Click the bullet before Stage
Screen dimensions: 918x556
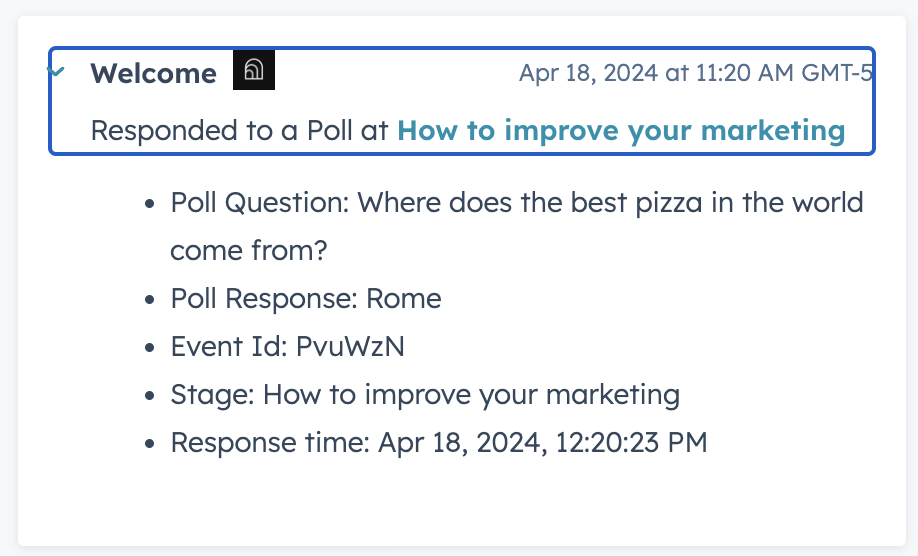[x=150, y=396]
